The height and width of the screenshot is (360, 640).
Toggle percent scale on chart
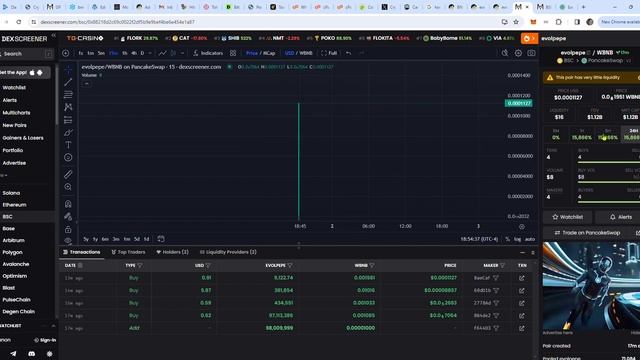click(x=507, y=239)
